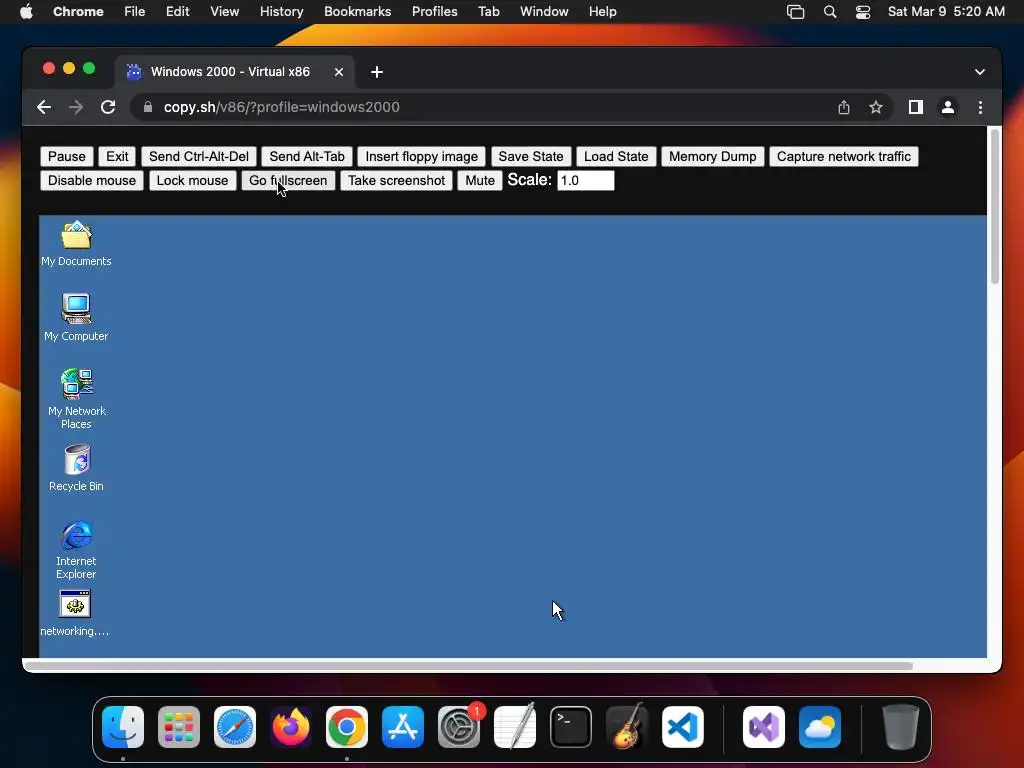Image resolution: width=1024 pixels, height=768 pixels.
Task: Send Ctrl-Alt-Del to the VM
Action: (199, 157)
